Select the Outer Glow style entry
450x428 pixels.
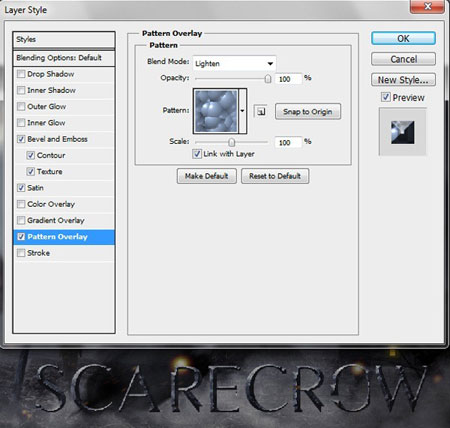[64, 106]
